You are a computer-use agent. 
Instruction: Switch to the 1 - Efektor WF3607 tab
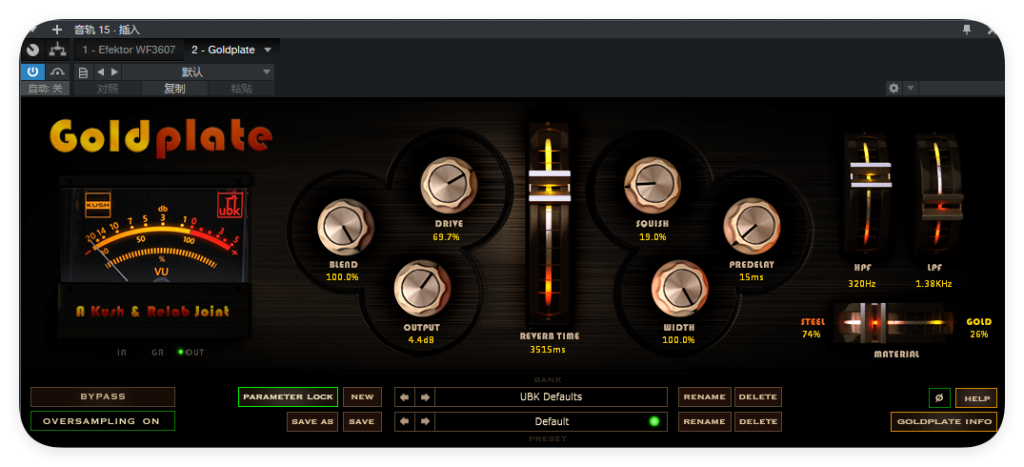pos(129,50)
